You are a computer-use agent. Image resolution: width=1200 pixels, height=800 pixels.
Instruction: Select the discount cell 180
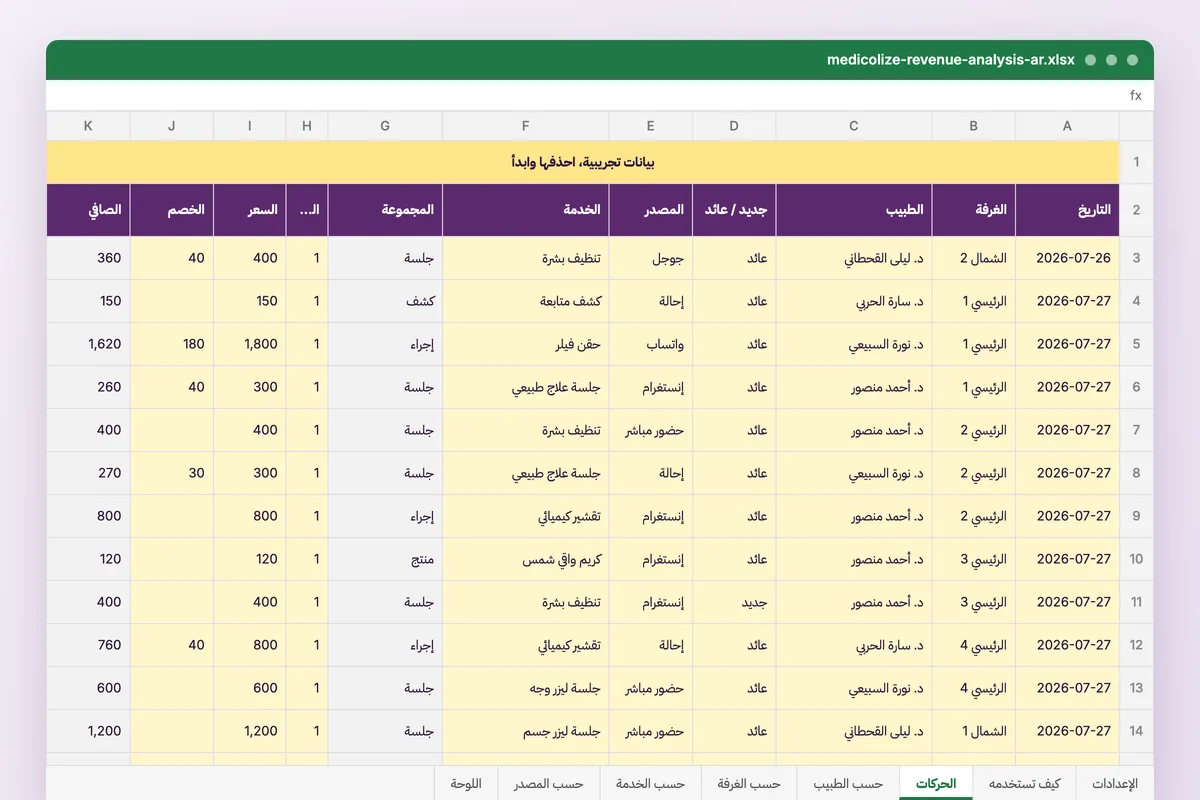tap(172, 344)
